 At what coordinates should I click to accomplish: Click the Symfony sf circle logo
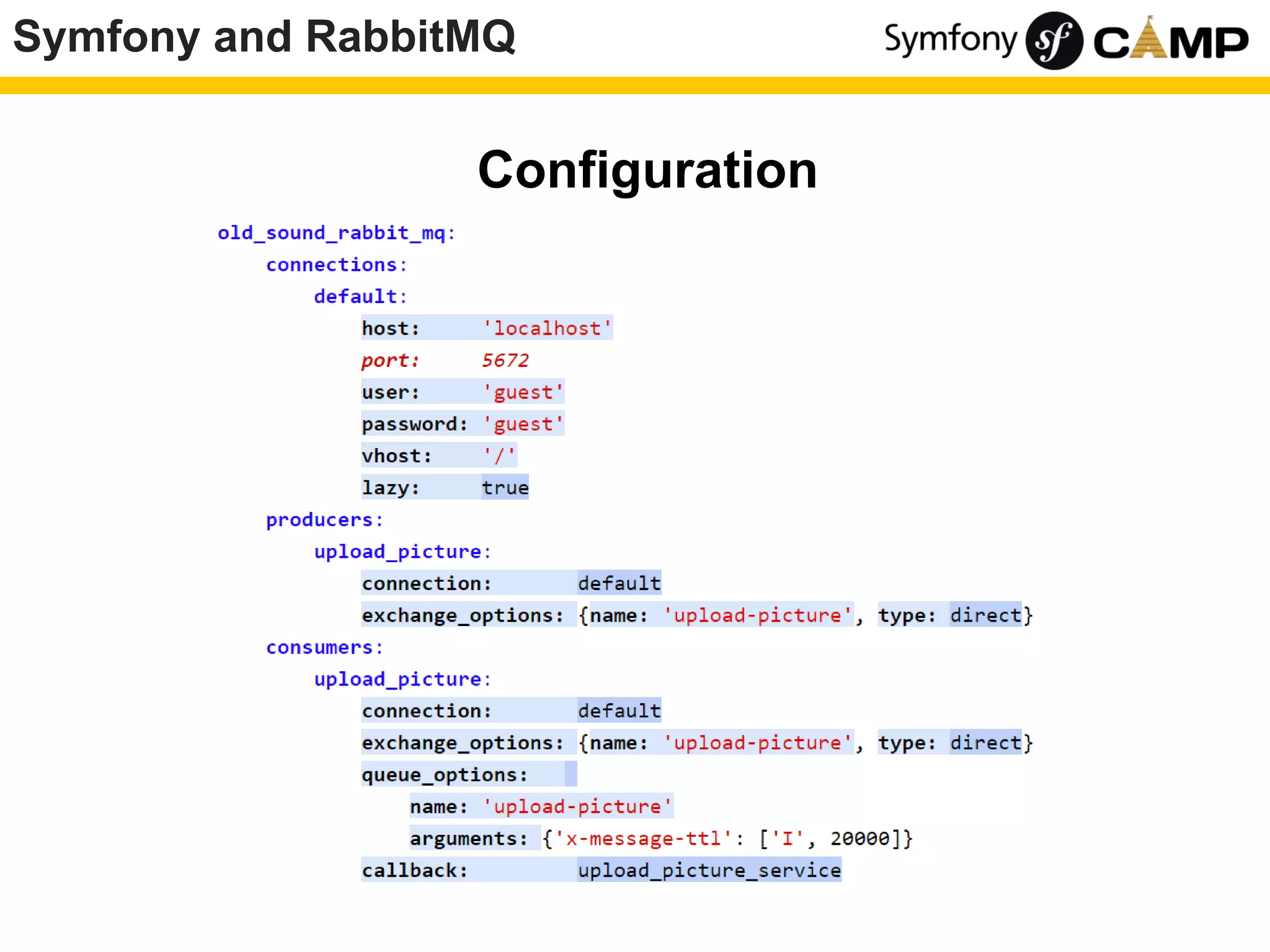click(x=1054, y=41)
